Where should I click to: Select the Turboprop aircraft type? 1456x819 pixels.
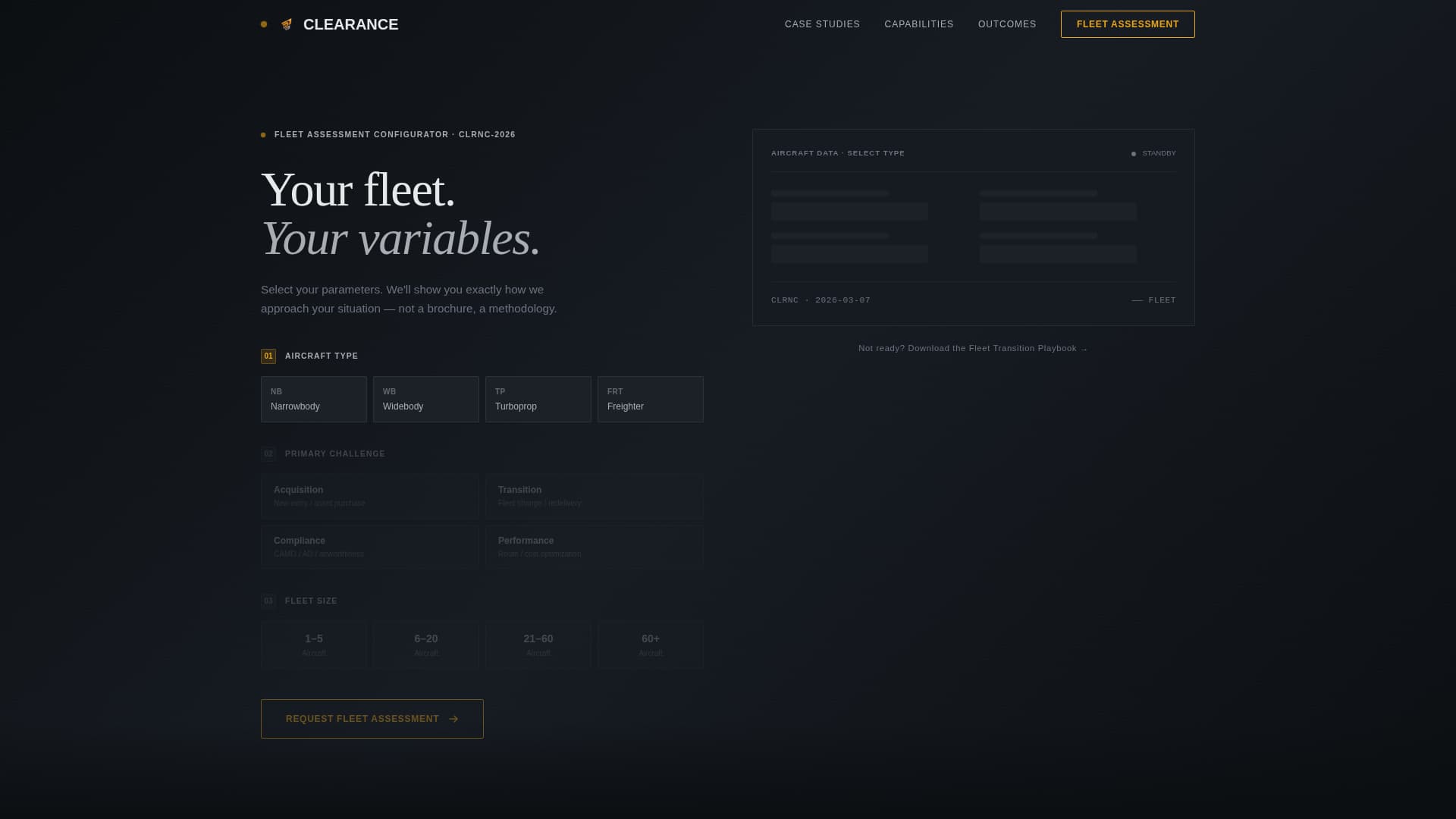coord(538,400)
